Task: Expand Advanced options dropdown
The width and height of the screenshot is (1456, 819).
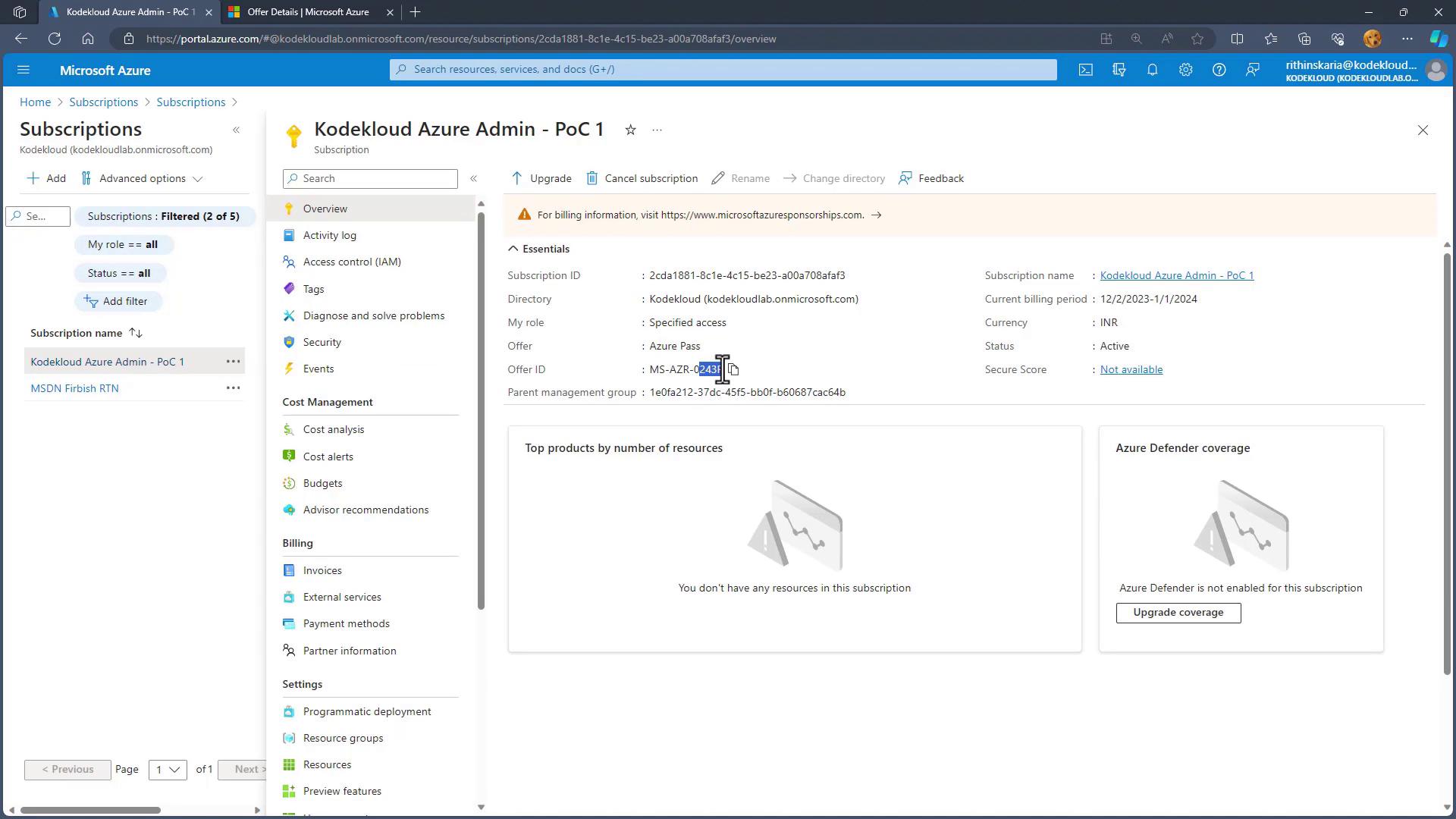Action: pyautogui.click(x=143, y=179)
